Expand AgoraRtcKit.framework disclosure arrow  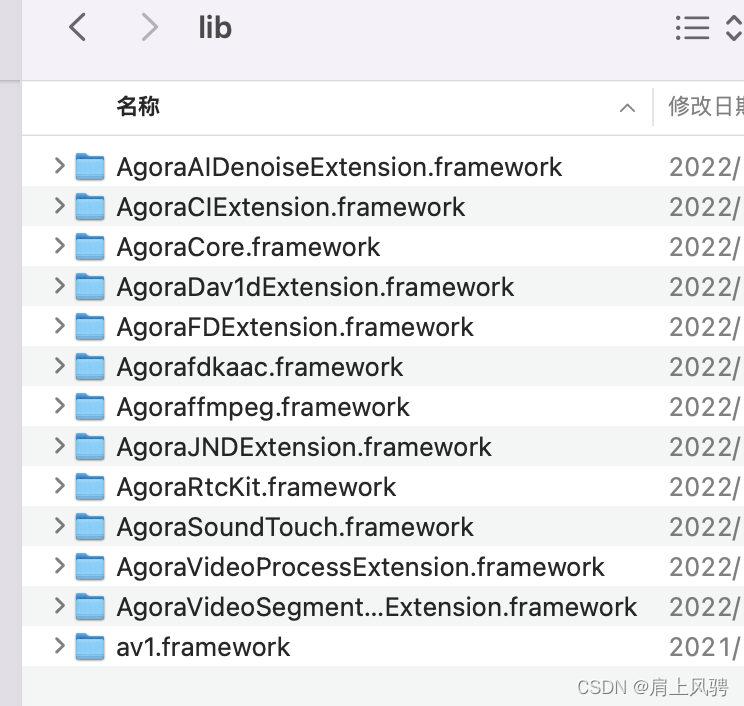[x=59, y=486]
